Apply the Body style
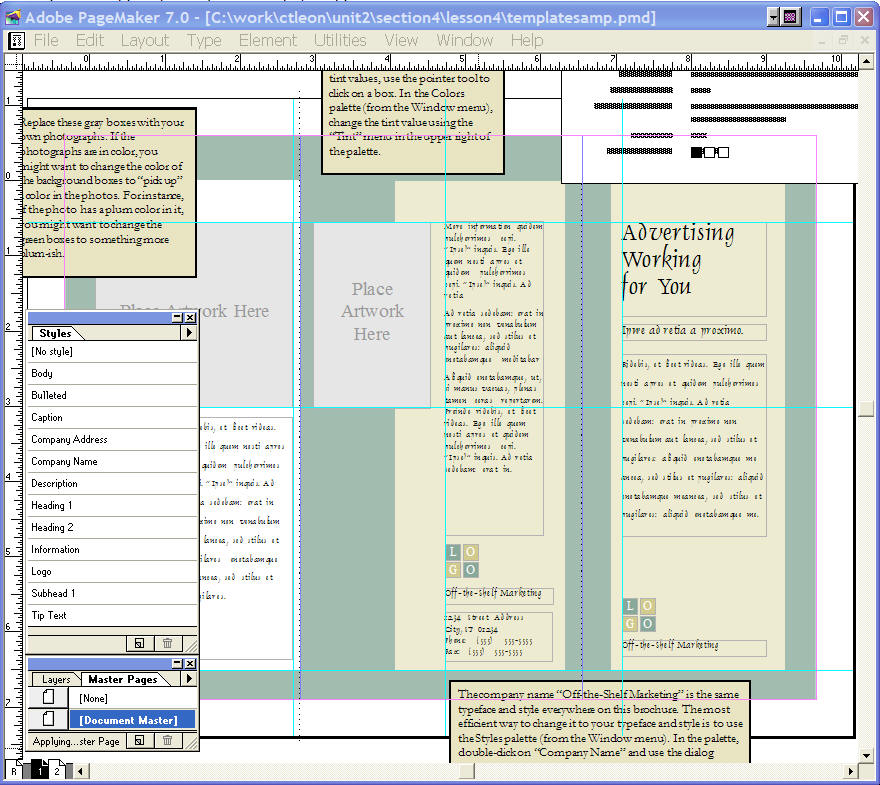880x785 pixels. (113, 374)
